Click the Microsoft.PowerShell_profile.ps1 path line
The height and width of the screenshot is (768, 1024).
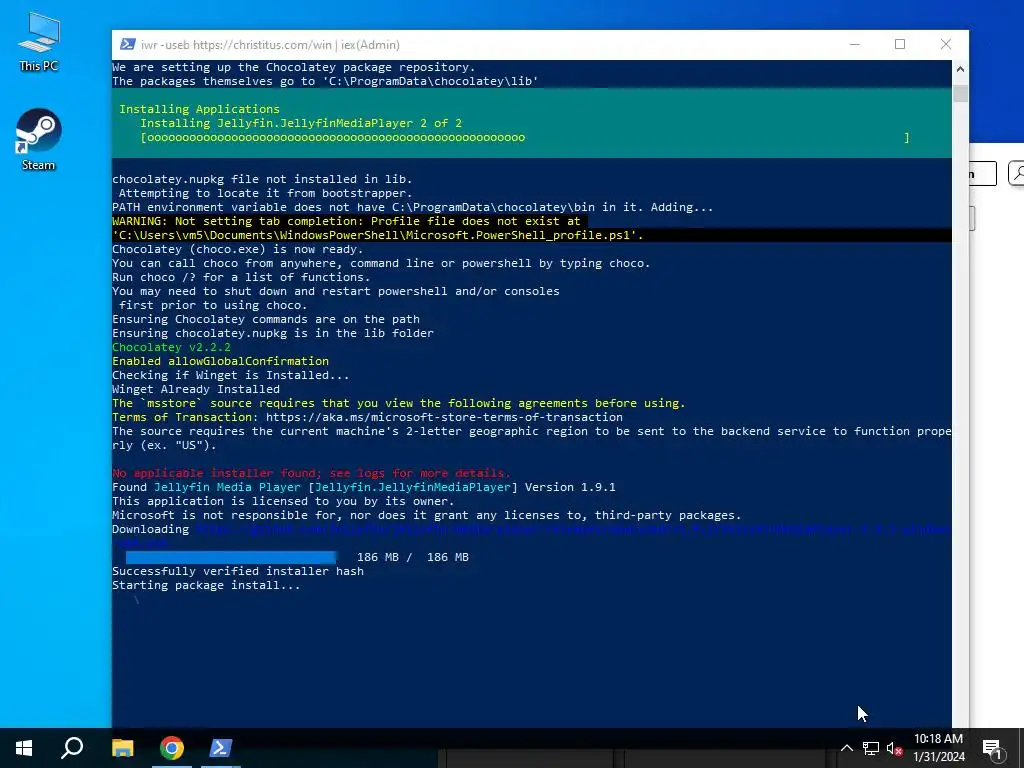(x=377, y=235)
